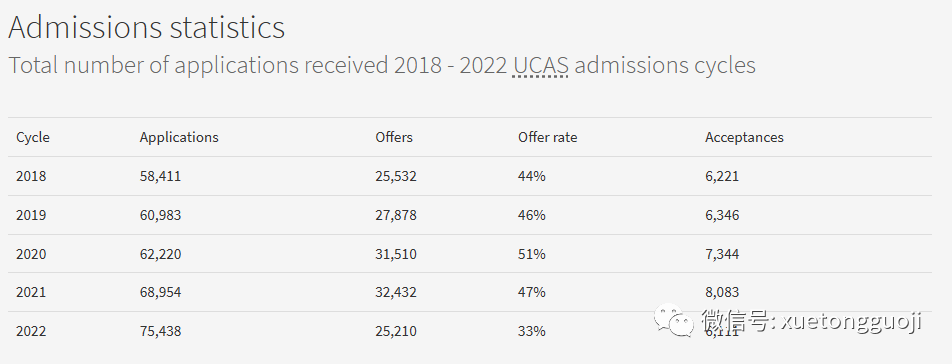Click the 33% offer rate cell
The height and width of the screenshot is (364, 952).
pyautogui.click(x=532, y=331)
